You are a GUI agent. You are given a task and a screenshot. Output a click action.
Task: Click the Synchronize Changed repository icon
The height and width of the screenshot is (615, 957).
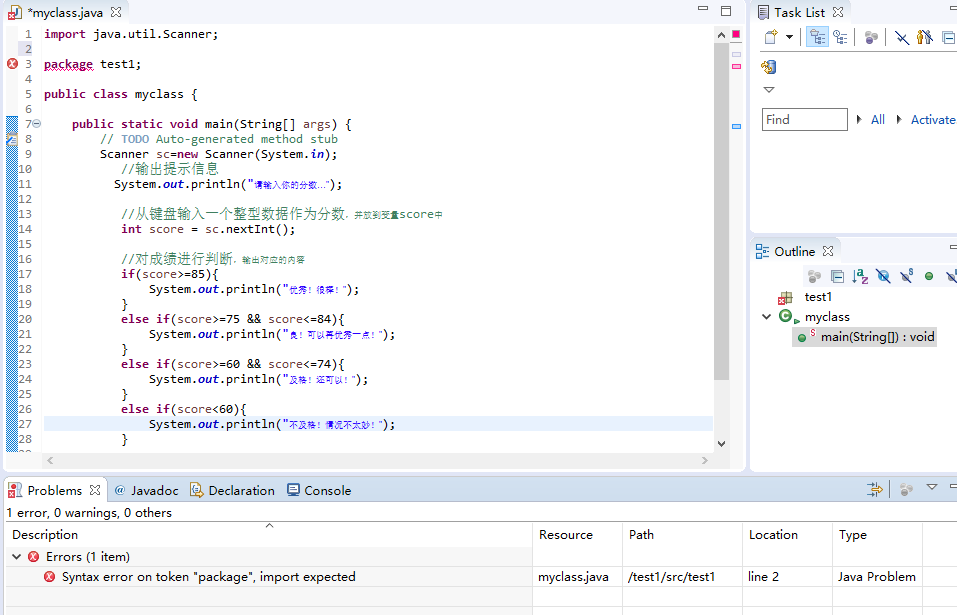click(769, 67)
